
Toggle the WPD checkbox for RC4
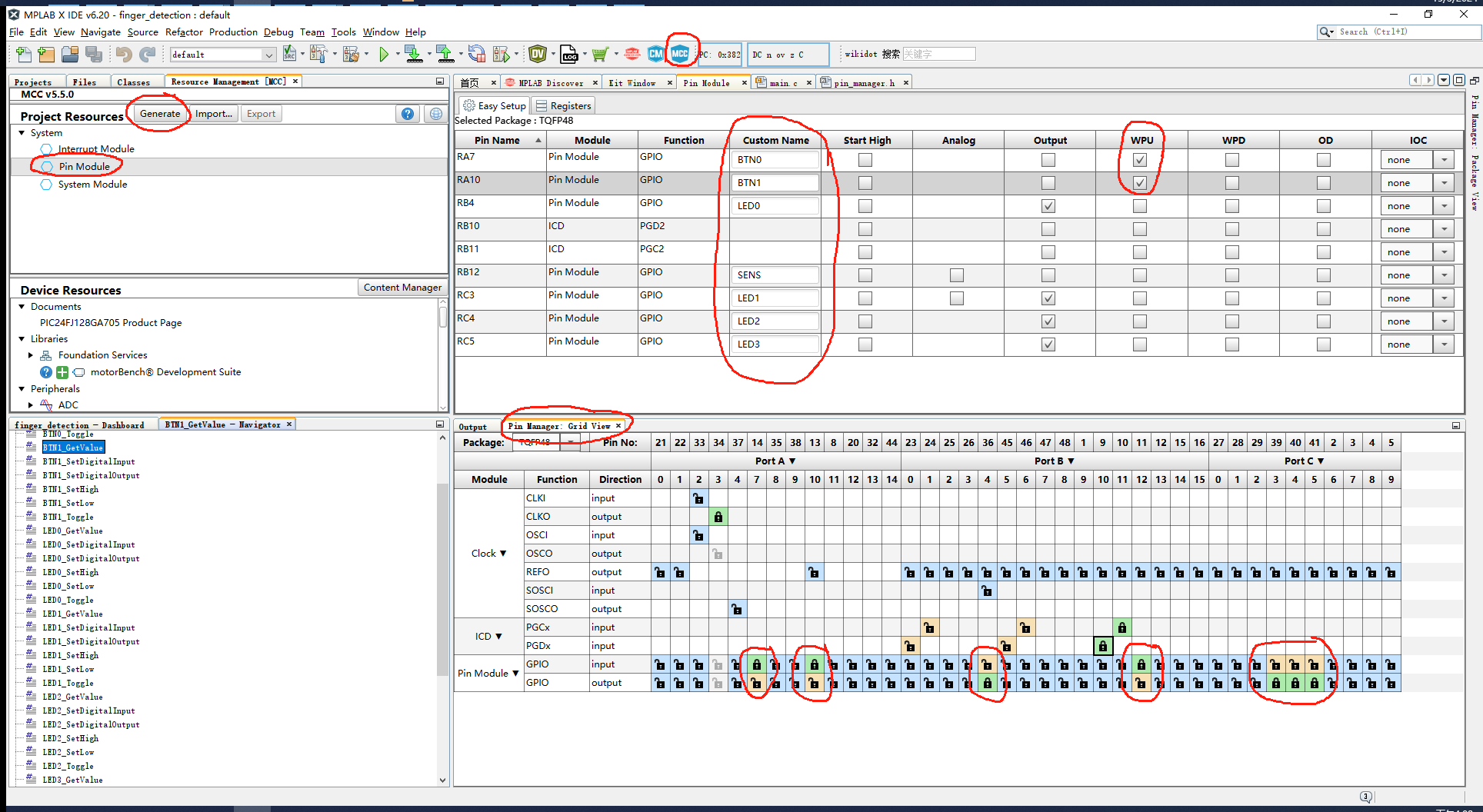pos(1232,321)
